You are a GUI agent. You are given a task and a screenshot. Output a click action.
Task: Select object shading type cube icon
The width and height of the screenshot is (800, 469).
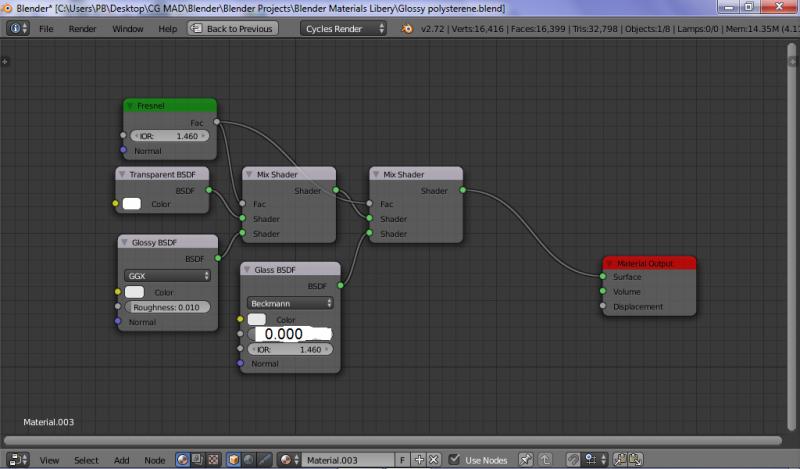(233, 460)
